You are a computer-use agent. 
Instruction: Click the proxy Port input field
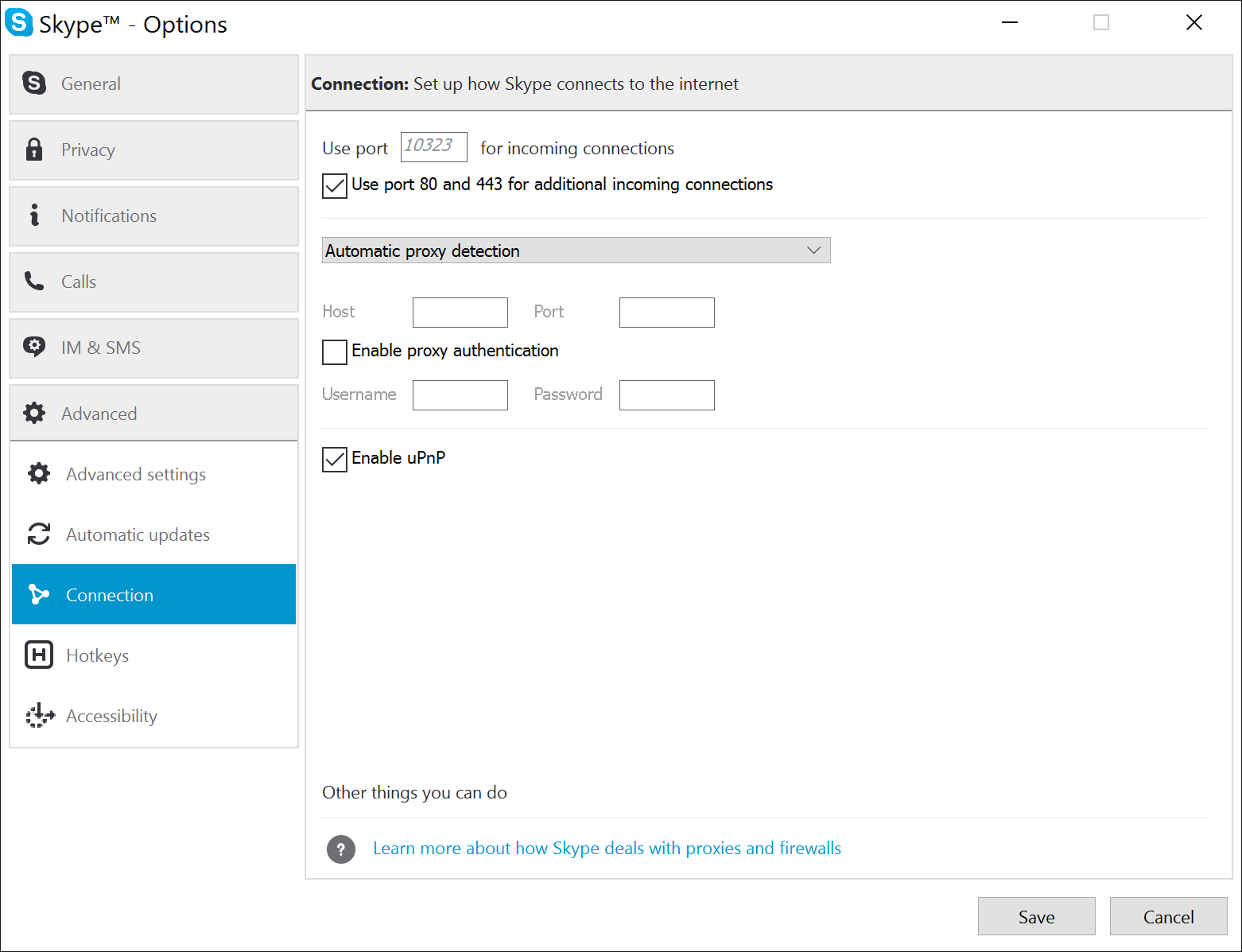[x=666, y=313]
